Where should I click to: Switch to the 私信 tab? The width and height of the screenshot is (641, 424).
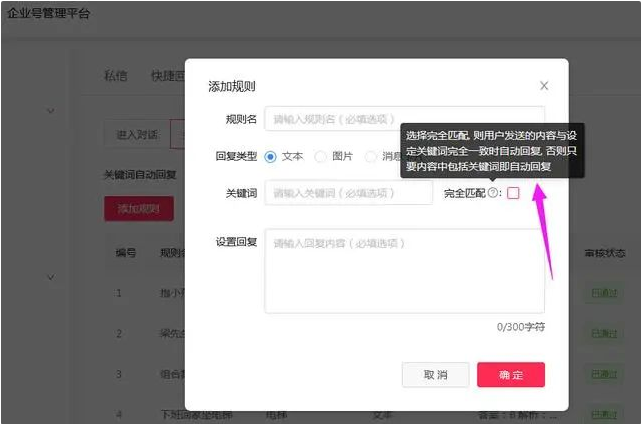click(x=116, y=76)
